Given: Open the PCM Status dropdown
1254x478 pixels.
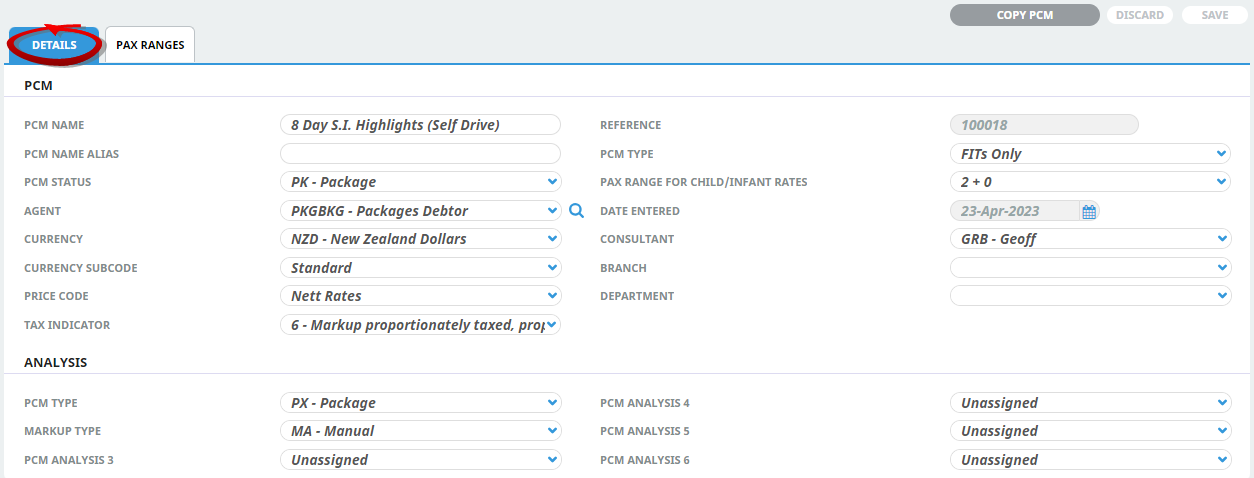Looking at the screenshot, I should tap(420, 182).
